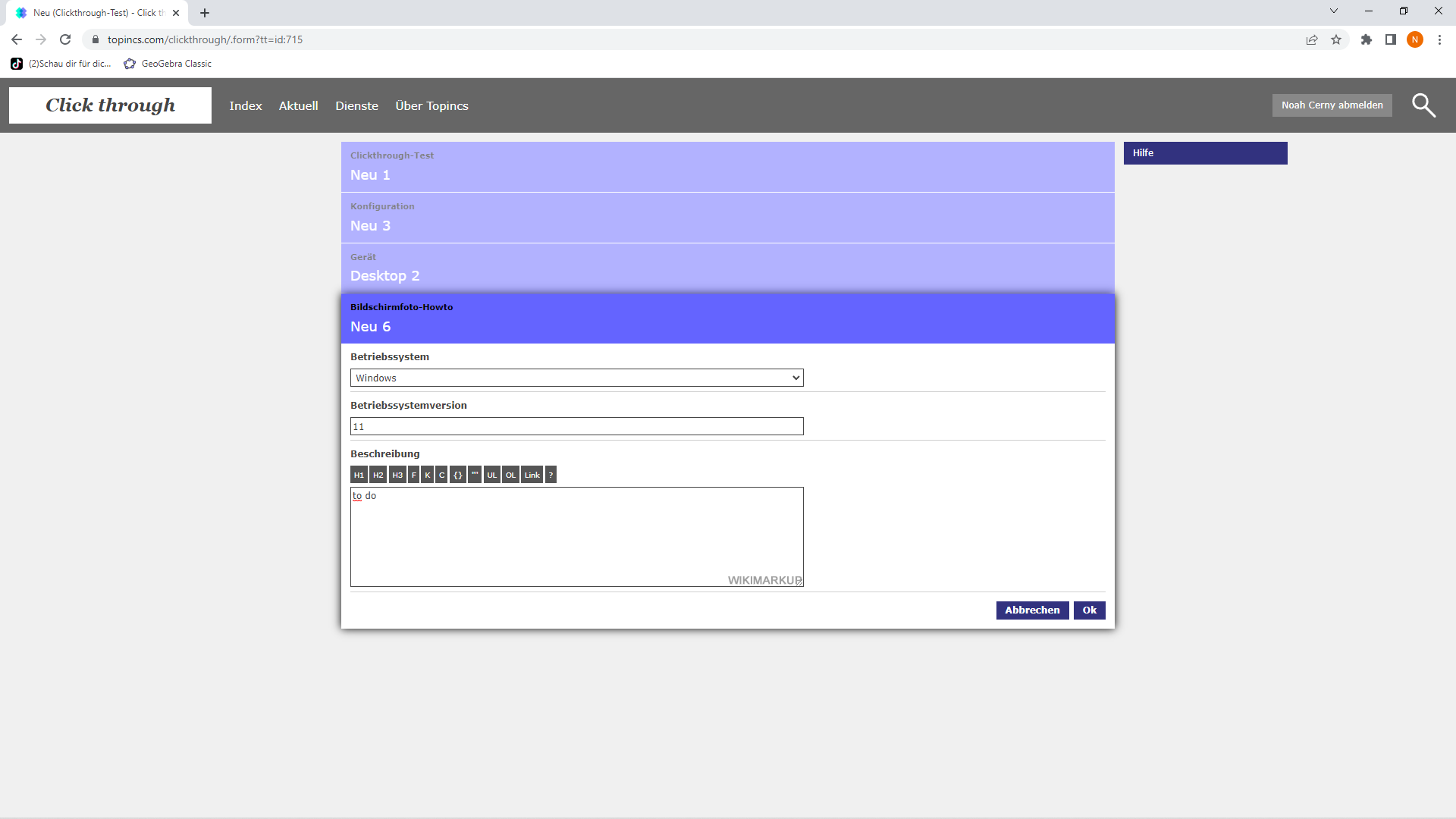Apply bold (F) formatting button

pos(414,475)
